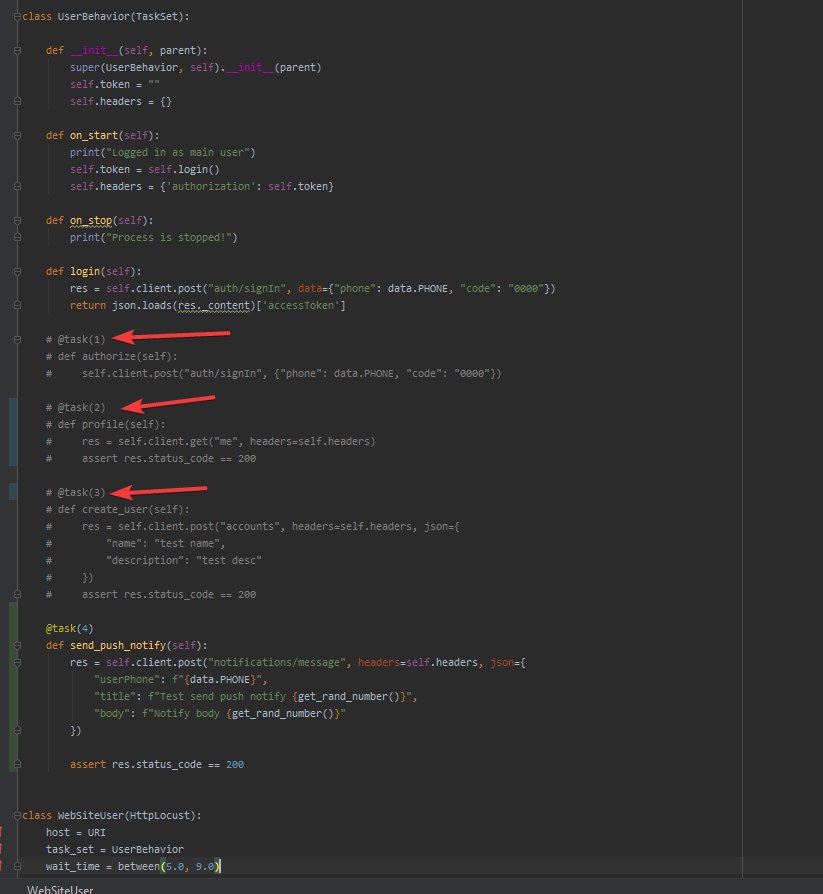
Task: Click 'TaskSet' in class UserBehavior definition
Action: point(157,17)
